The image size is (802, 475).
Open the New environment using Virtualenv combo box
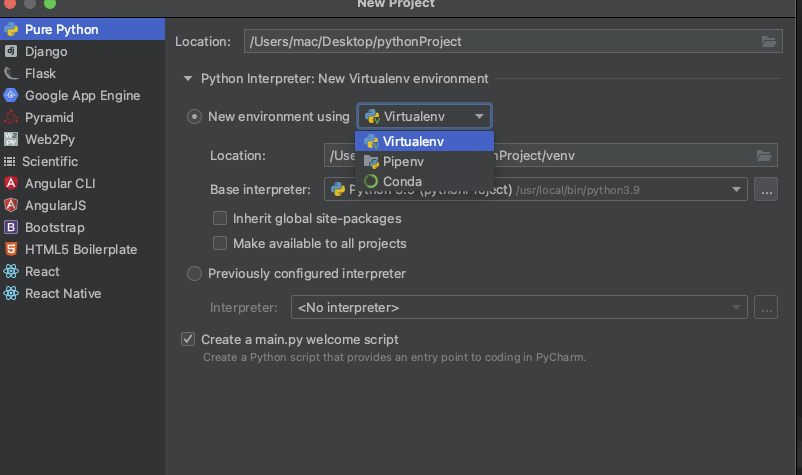pos(425,116)
